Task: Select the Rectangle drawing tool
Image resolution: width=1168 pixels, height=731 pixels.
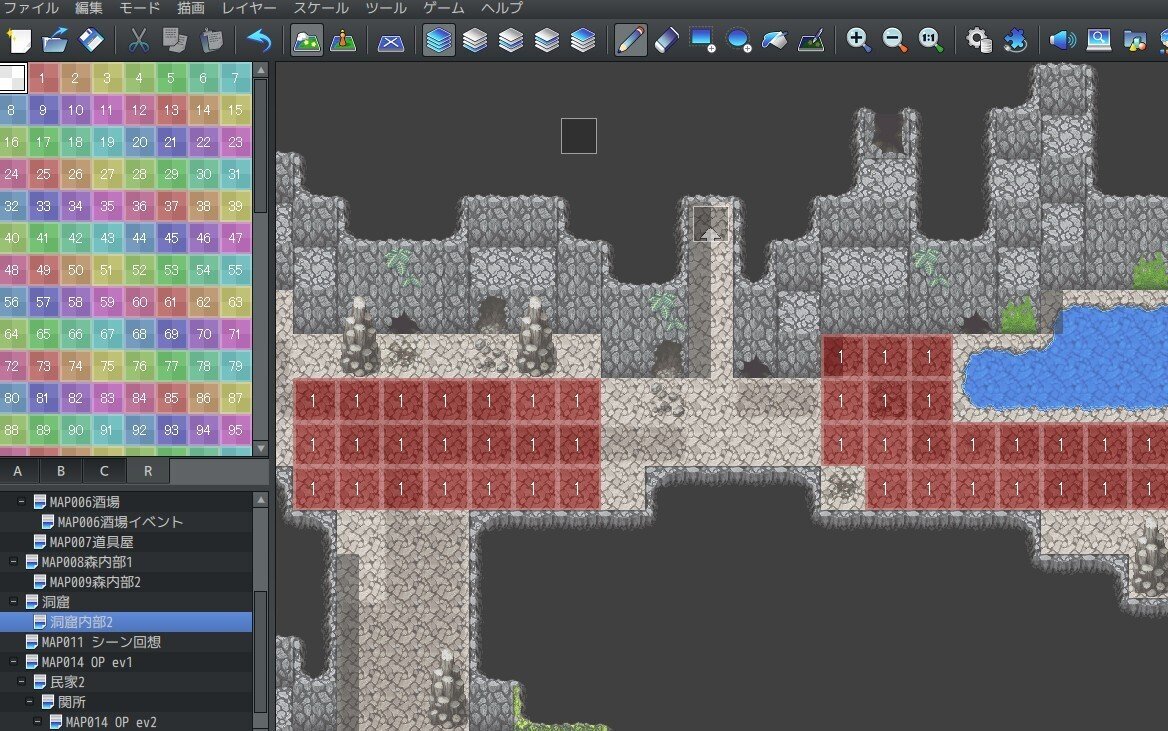Action: (x=702, y=39)
